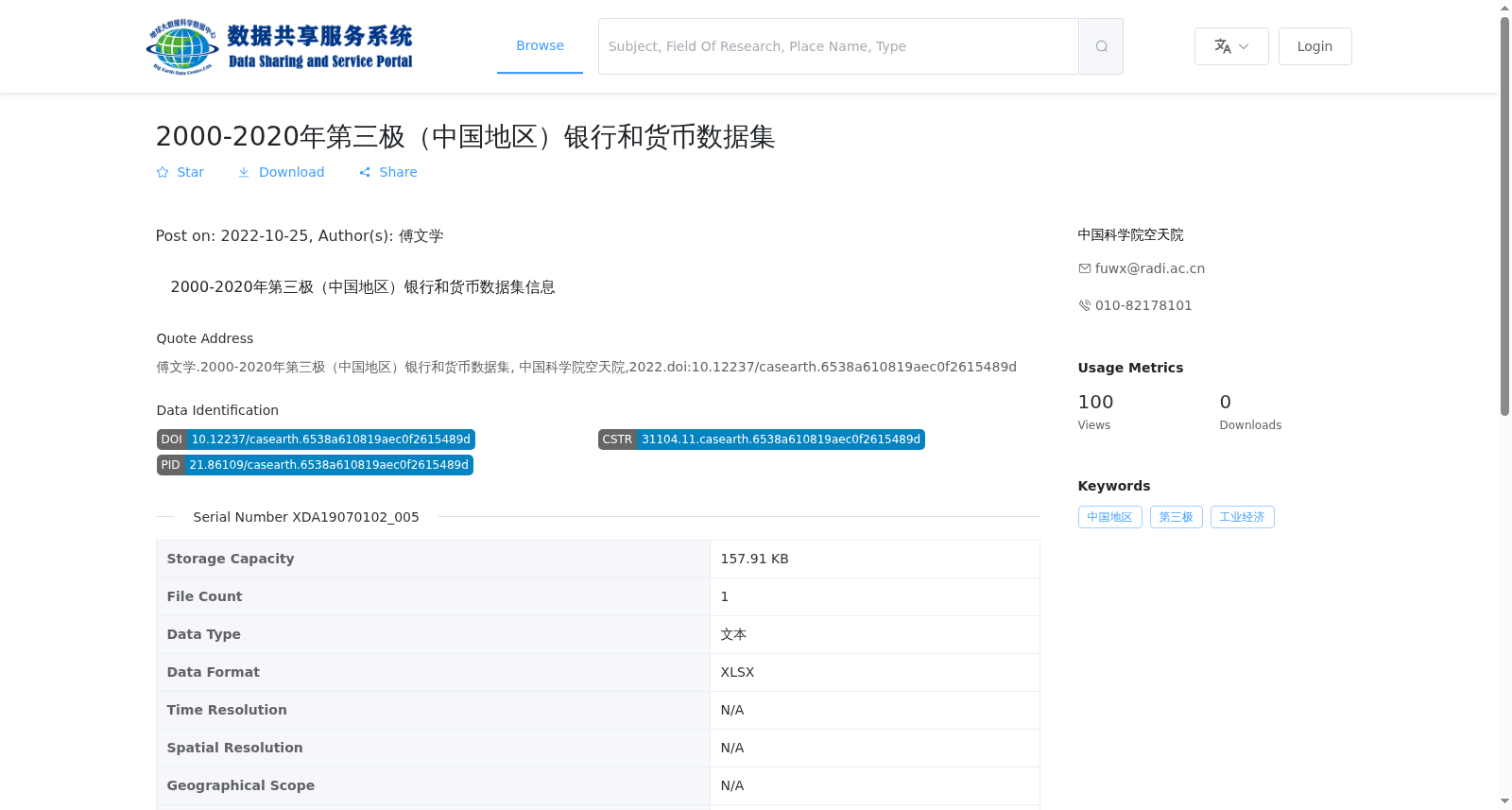Click the Post on date and author line
The width and height of the screenshot is (1512, 810).
pyautogui.click(x=300, y=235)
